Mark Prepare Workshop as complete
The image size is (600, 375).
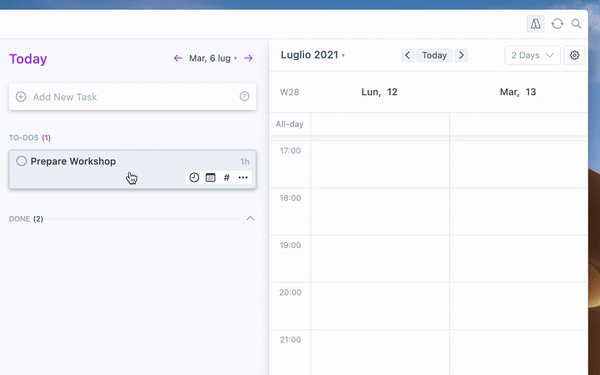point(21,161)
